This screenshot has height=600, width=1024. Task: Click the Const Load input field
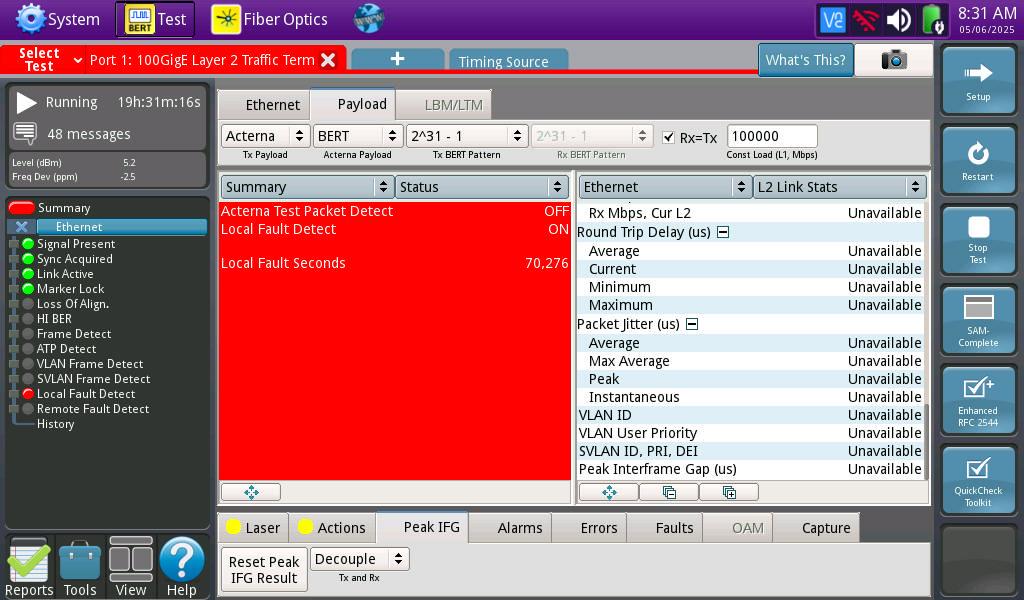coord(772,136)
